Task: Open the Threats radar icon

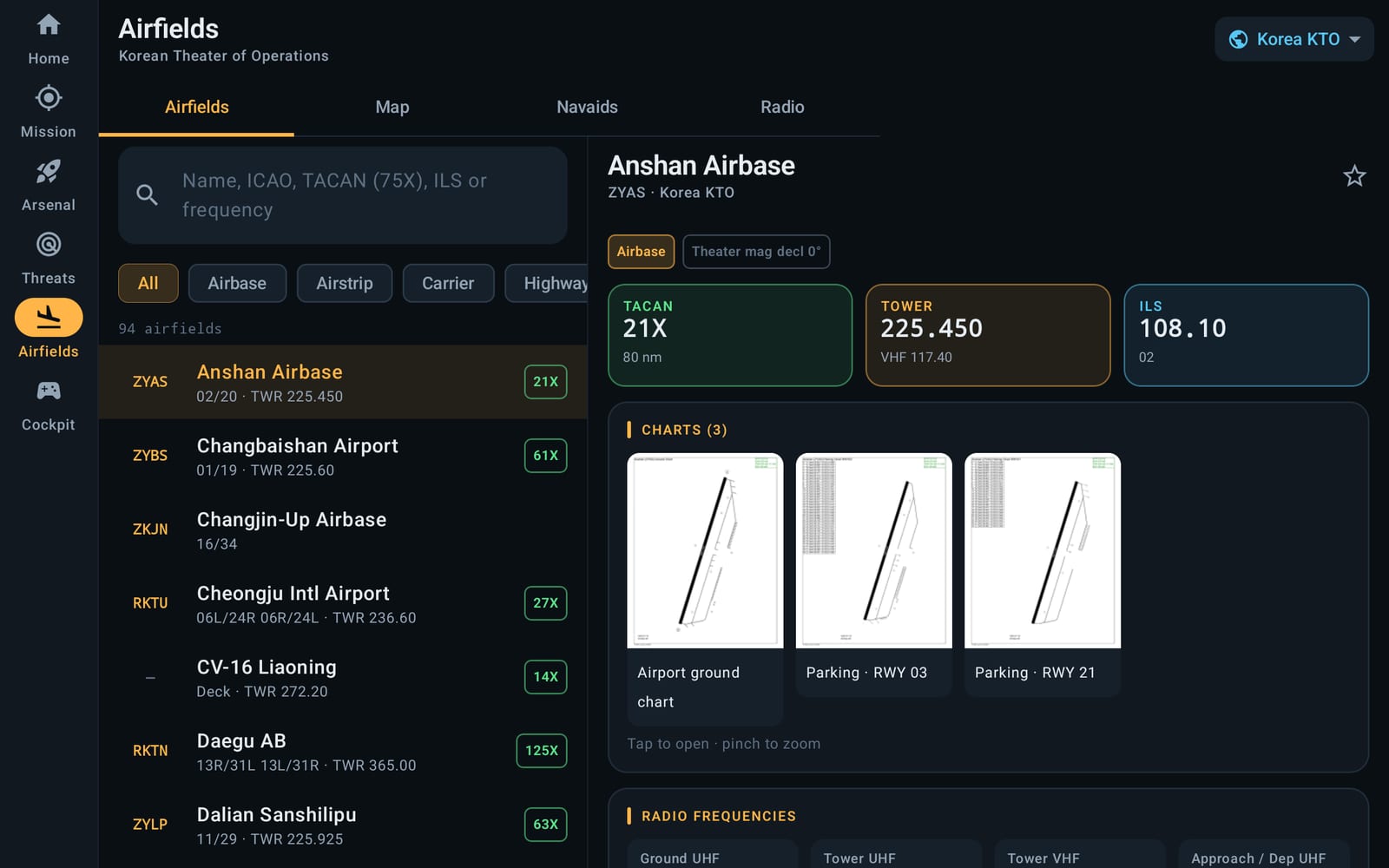Action: [49, 245]
